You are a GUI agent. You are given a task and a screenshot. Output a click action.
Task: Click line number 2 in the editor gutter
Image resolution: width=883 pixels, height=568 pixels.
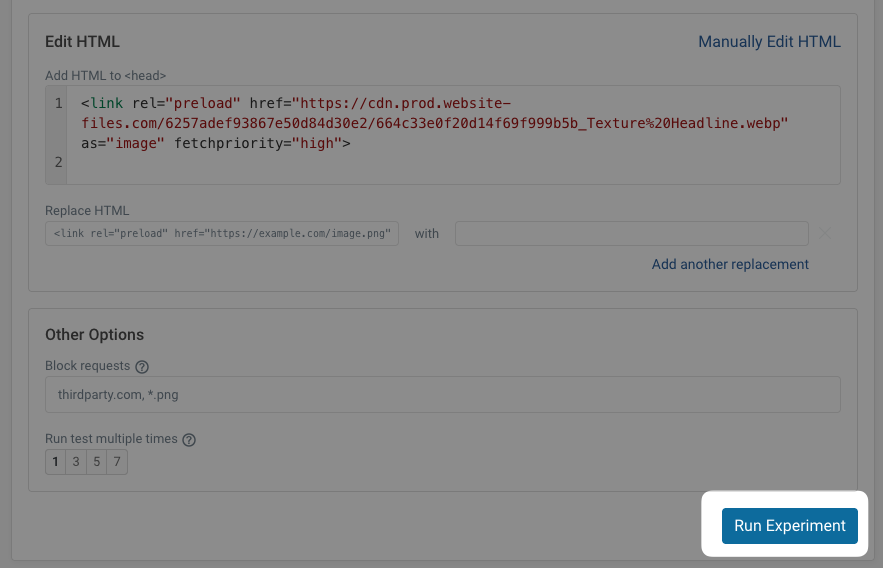58,162
